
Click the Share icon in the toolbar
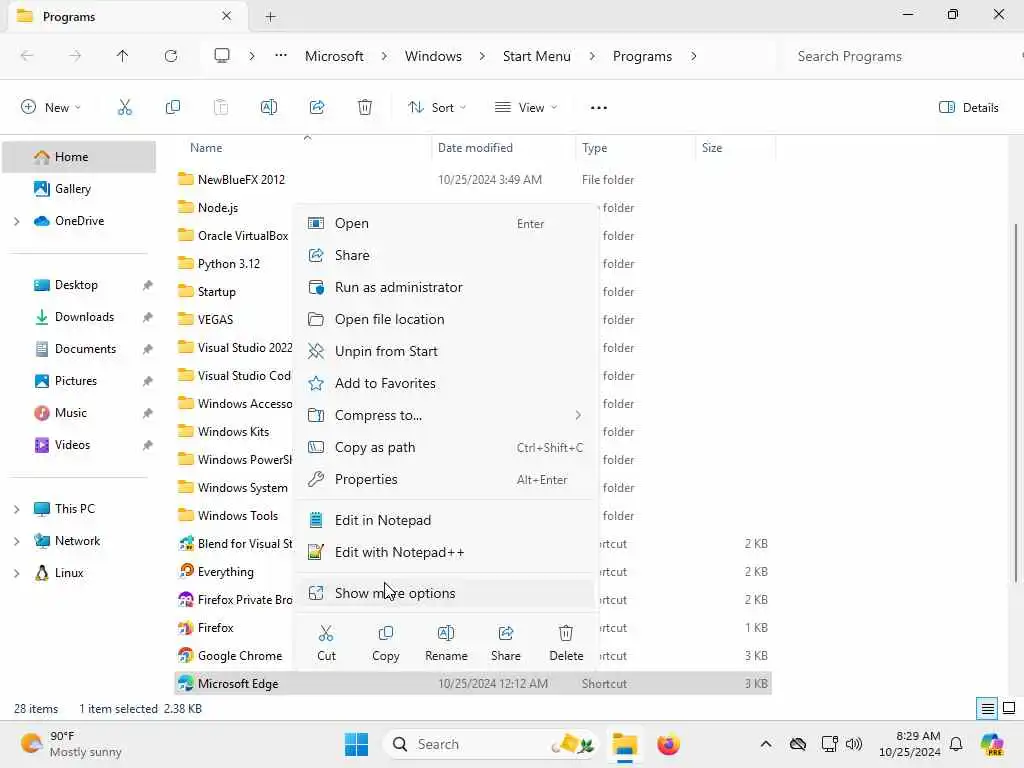pos(317,108)
